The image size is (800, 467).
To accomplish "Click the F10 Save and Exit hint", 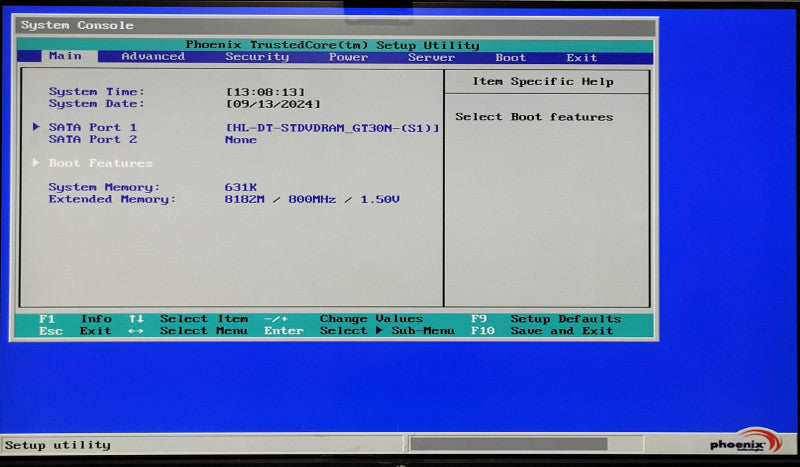I will click(542, 331).
